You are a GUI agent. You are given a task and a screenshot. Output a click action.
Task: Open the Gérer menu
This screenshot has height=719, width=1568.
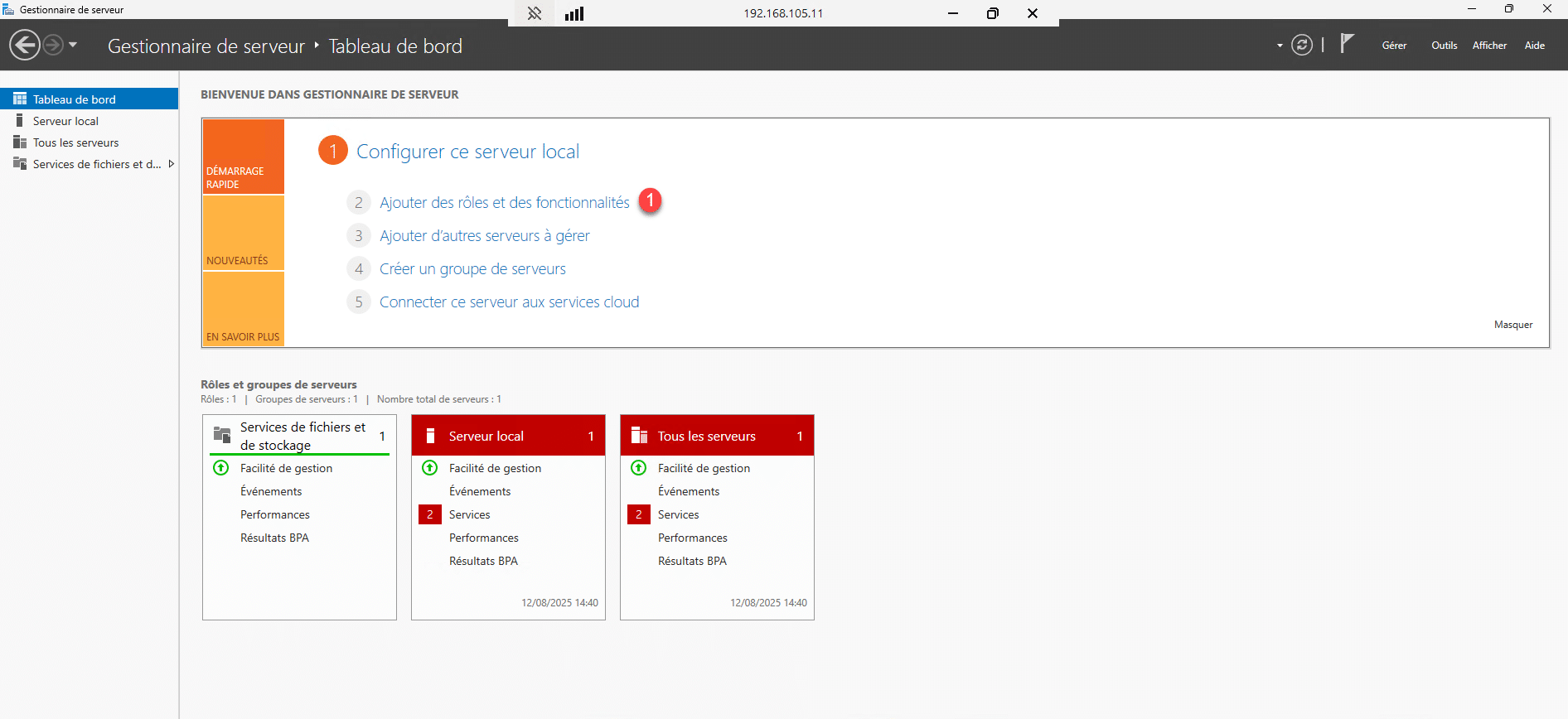click(x=1394, y=46)
